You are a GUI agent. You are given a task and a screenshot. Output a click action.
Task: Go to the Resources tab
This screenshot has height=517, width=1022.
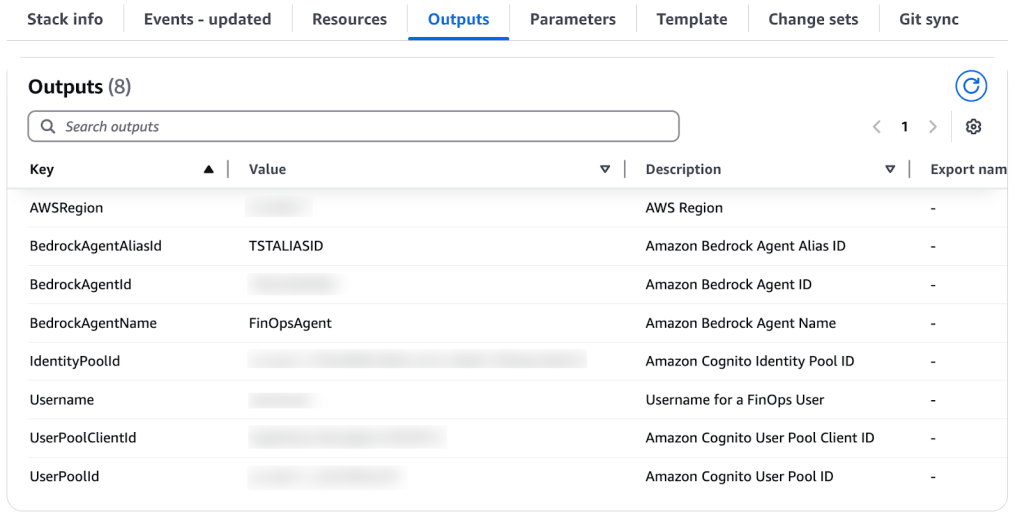click(349, 19)
